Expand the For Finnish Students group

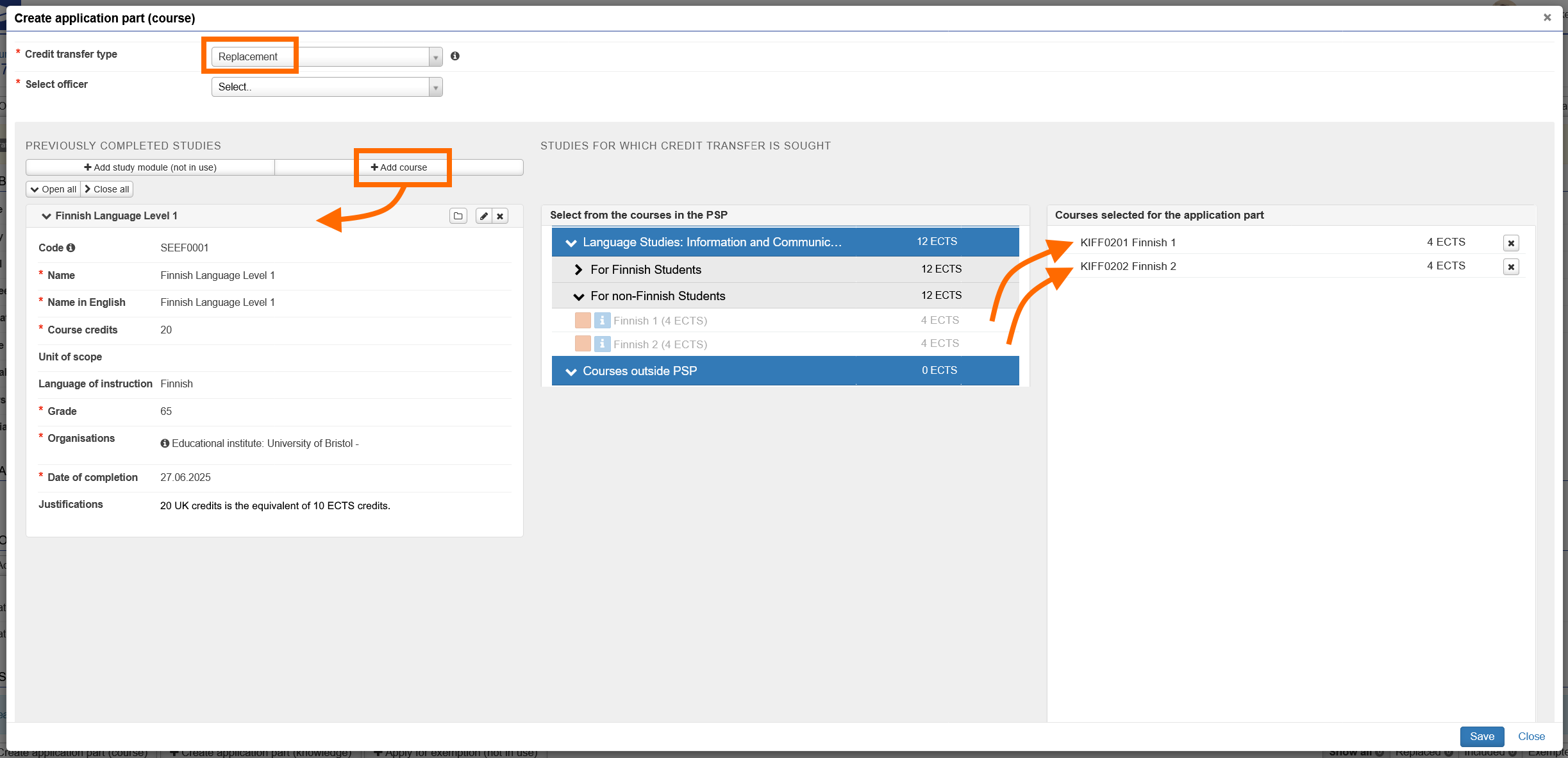[x=578, y=270]
